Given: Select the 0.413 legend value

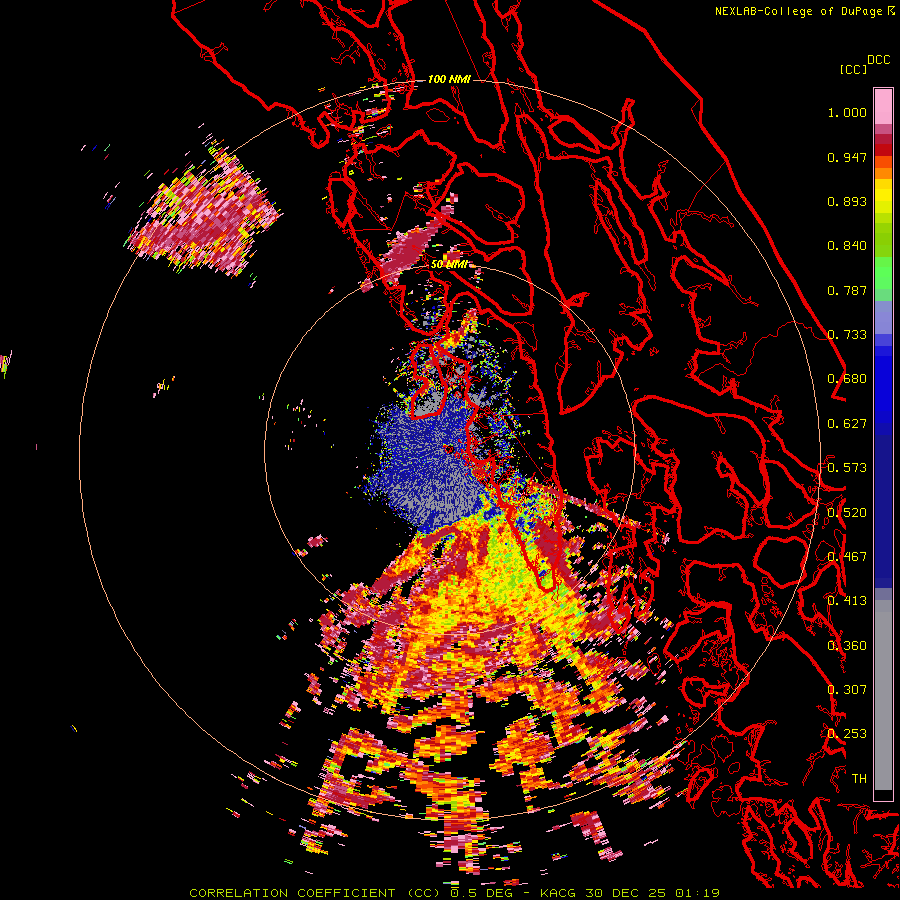Looking at the screenshot, I should (847, 601).
